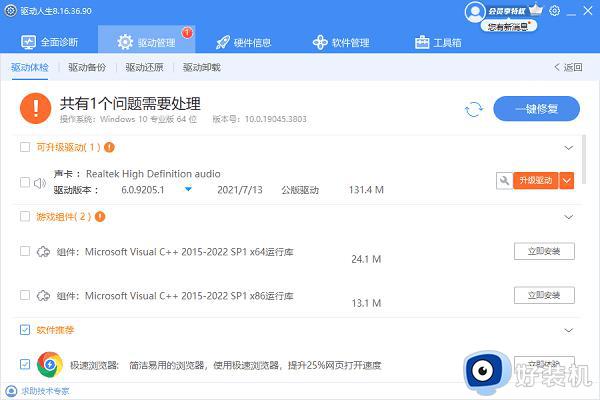Click the 共有1个问题需要处理 heading
The width and height of the screenshot is (600, 400).
click(x=130, y=103)
